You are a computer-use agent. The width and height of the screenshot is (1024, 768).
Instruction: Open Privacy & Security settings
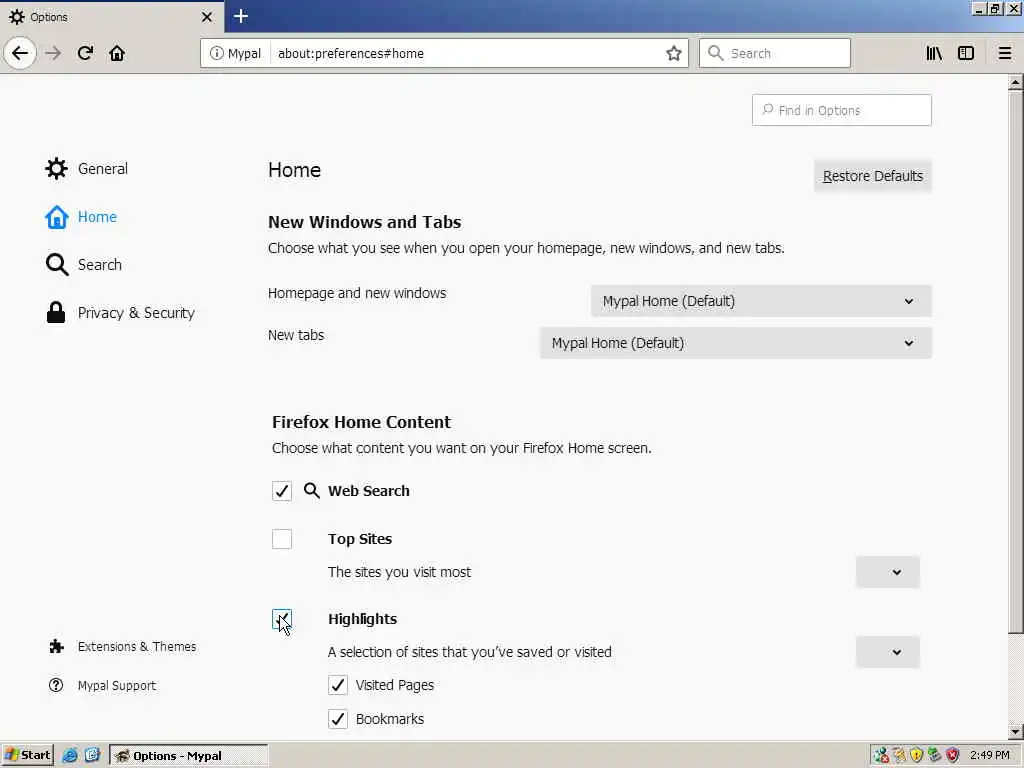120,313
